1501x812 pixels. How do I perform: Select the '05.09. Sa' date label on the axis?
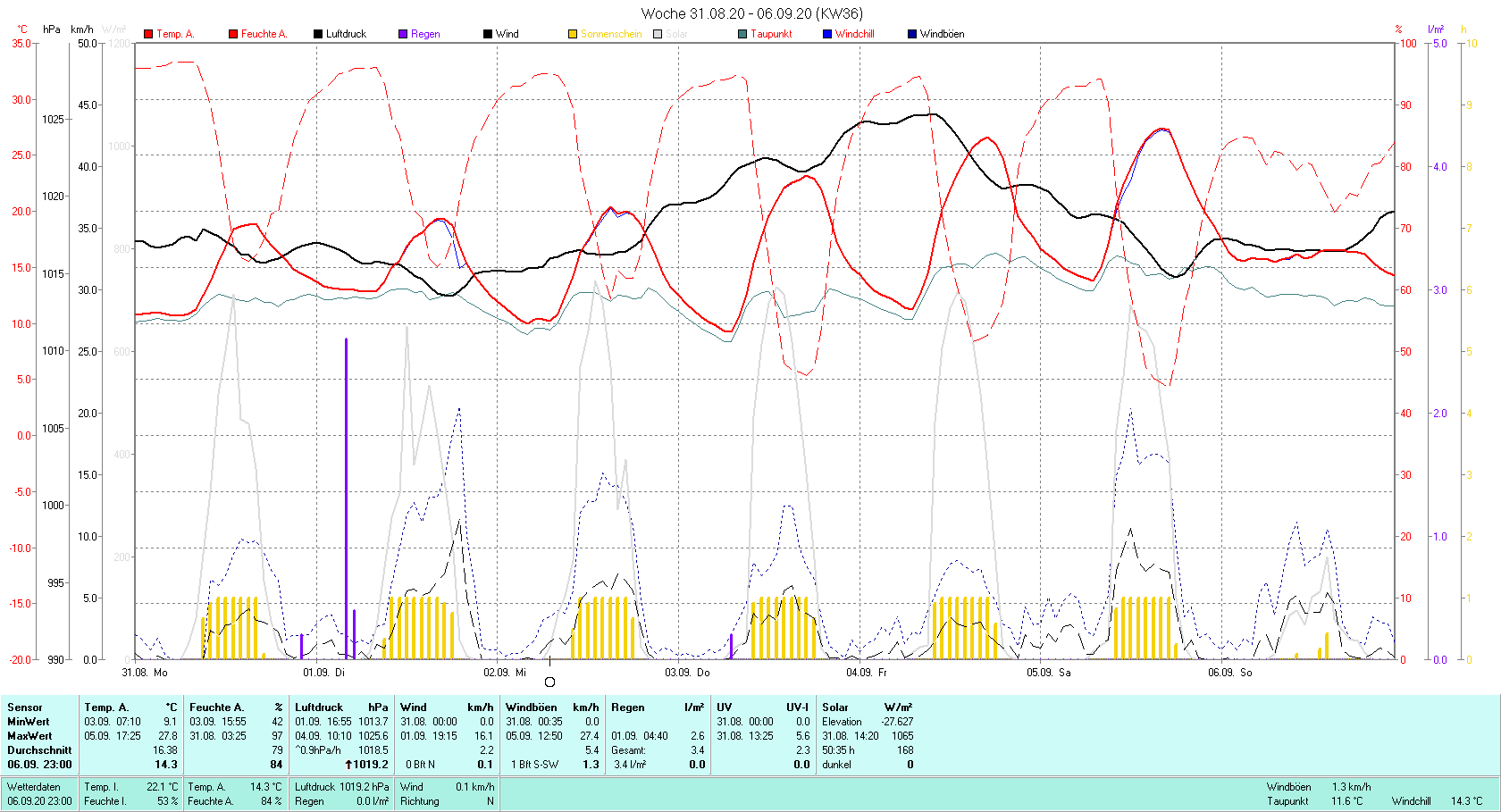[1048, 672]
